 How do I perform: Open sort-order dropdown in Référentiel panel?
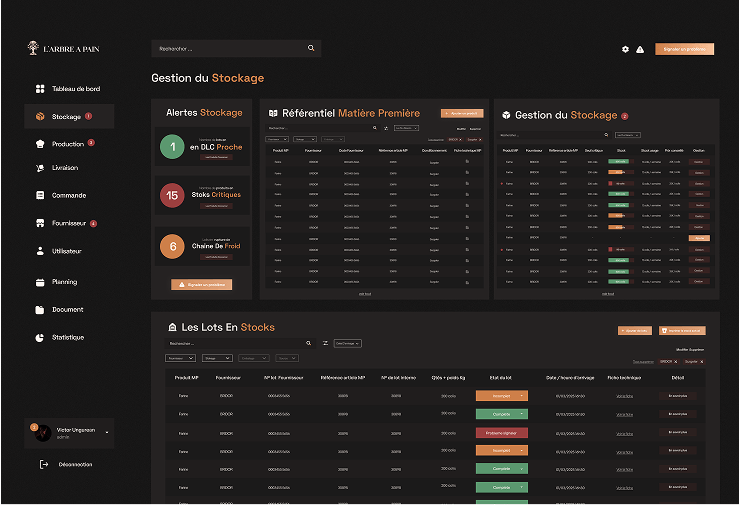pos(406,128)
